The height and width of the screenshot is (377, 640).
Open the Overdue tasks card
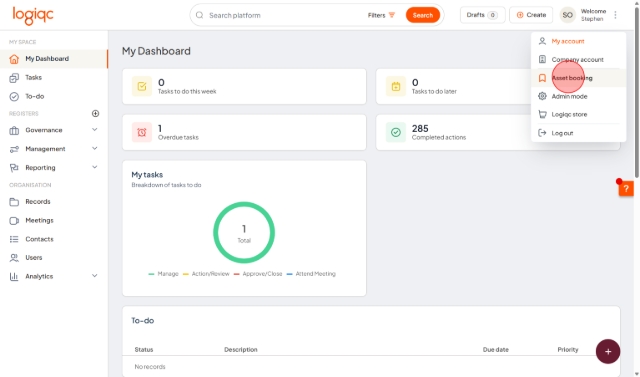tap(244, 132)
